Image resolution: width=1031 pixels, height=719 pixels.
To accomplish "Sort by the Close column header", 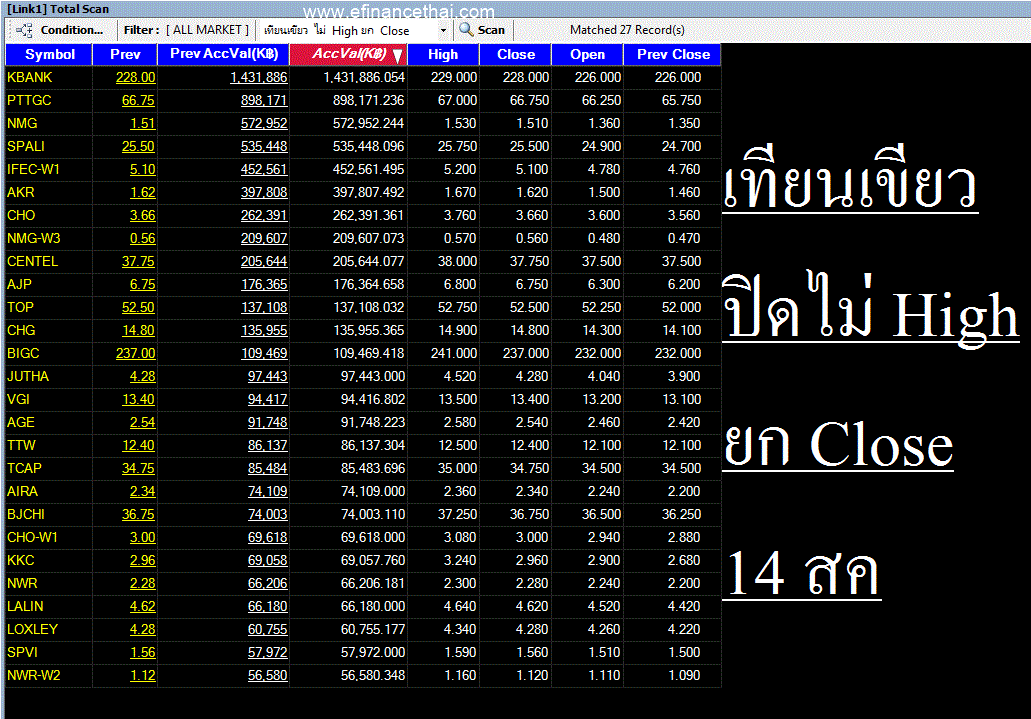I will click(516, 55).
